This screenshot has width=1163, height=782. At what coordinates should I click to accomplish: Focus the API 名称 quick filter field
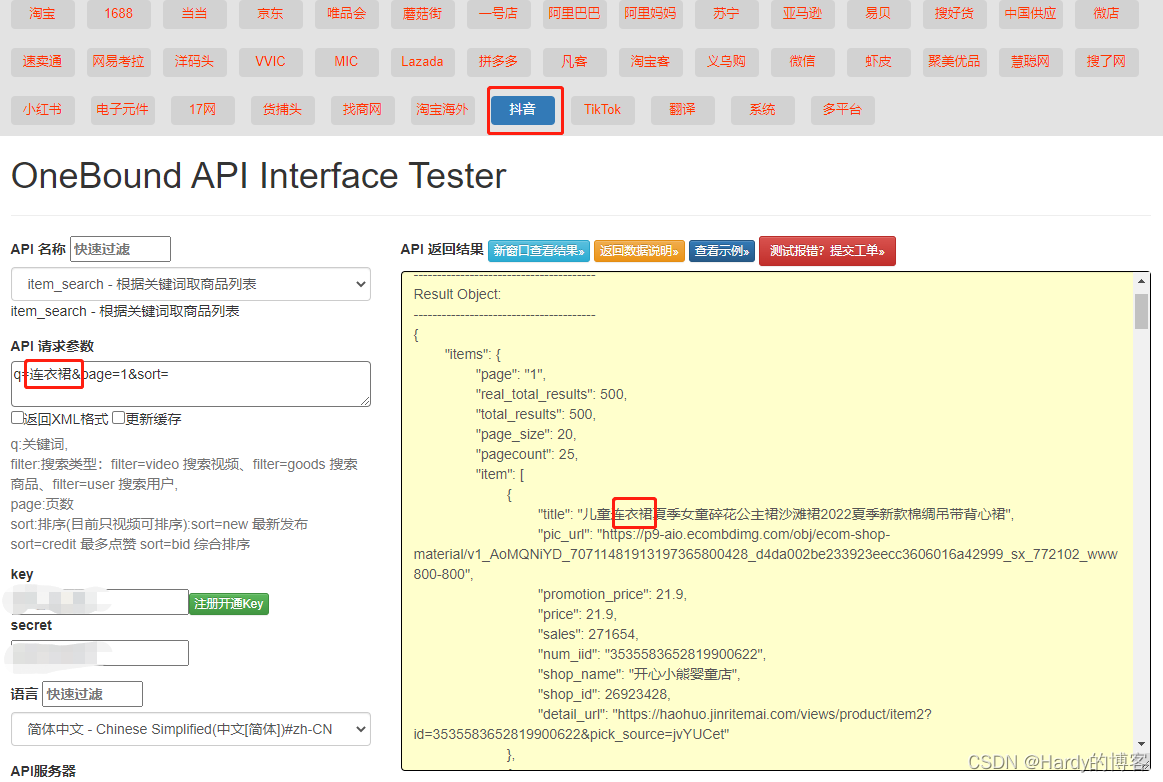[120, 249]
